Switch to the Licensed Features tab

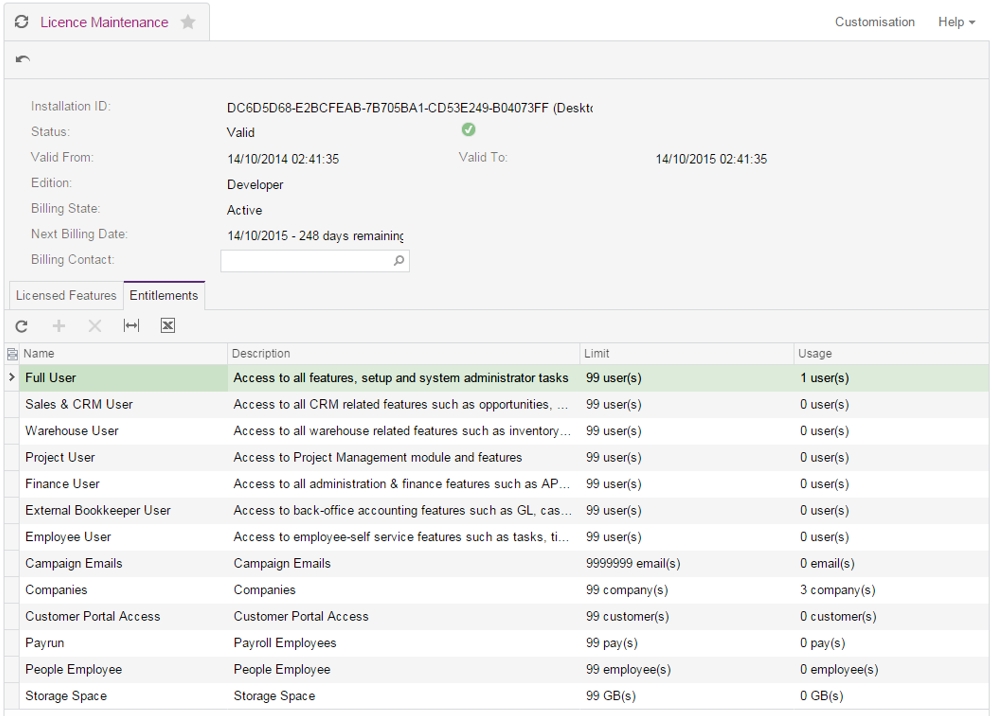[66, 296]
